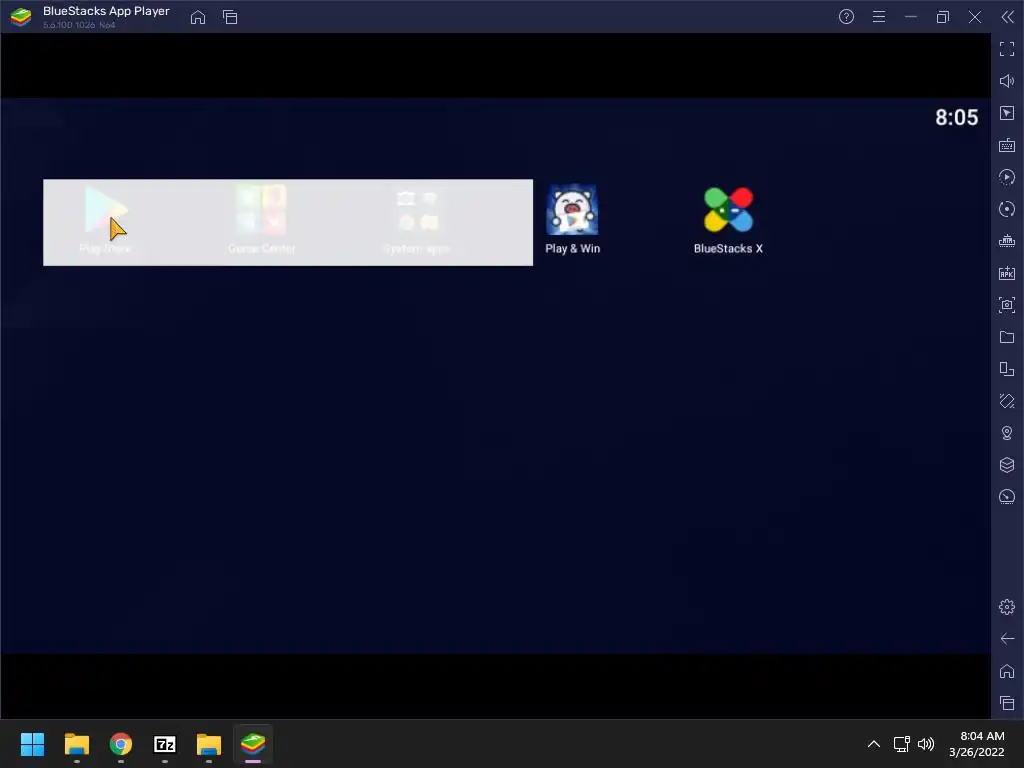This screenshot has height=768, width=1024.
Task: Open File Explorer beside the Start button
Action: (76, 744)
